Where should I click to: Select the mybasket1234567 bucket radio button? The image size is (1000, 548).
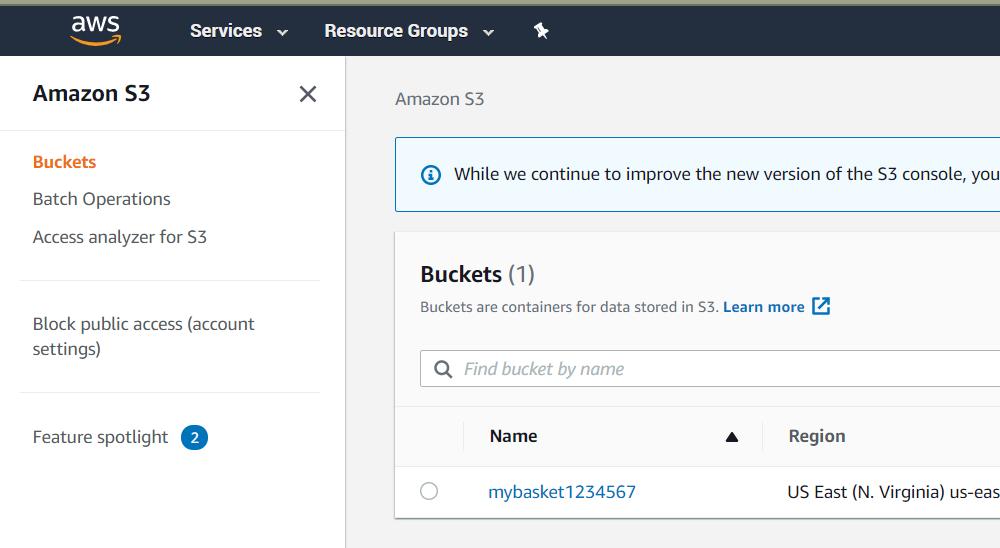click(429, 491)
